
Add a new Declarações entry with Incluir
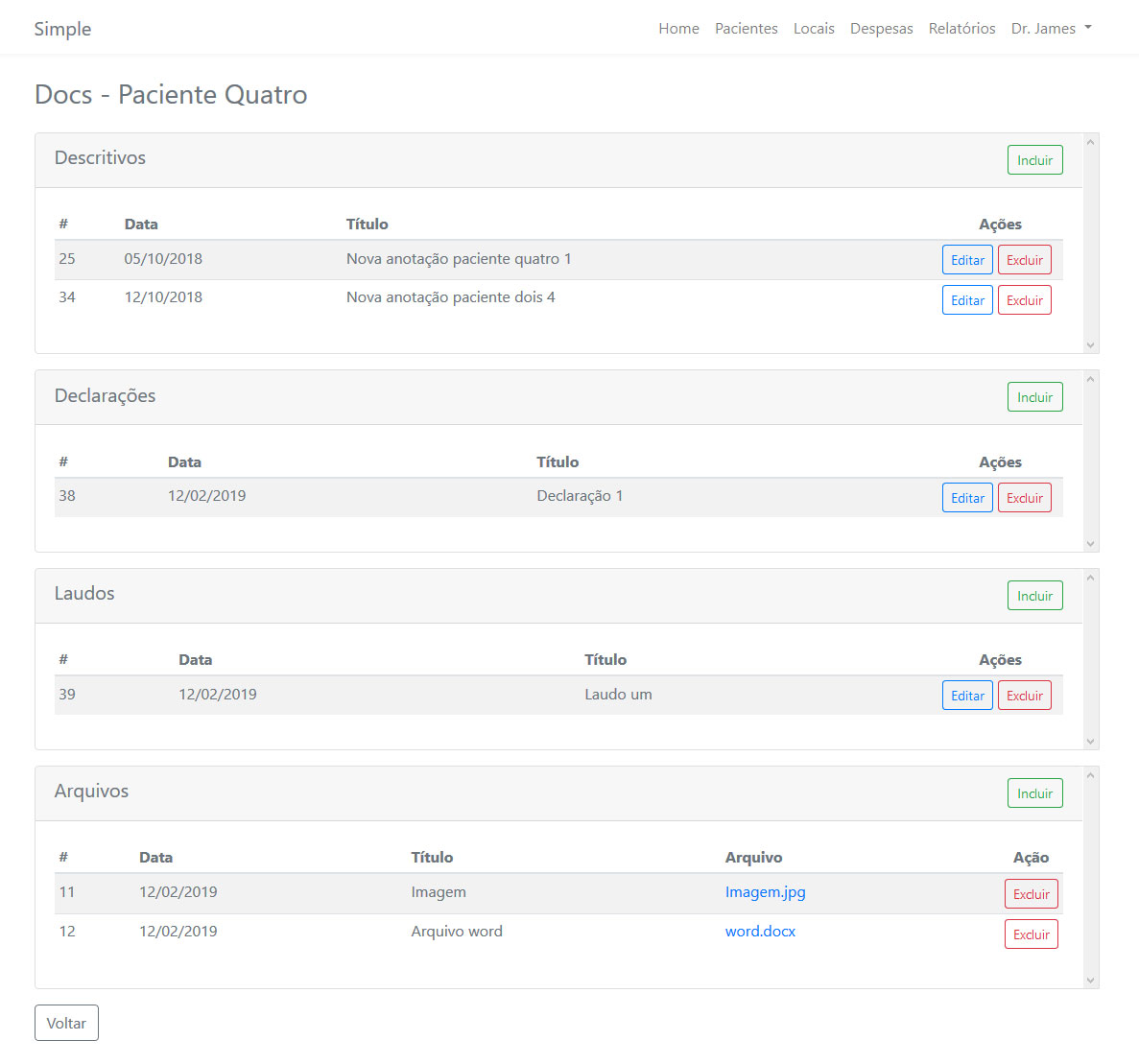(x=1034, y=397)
